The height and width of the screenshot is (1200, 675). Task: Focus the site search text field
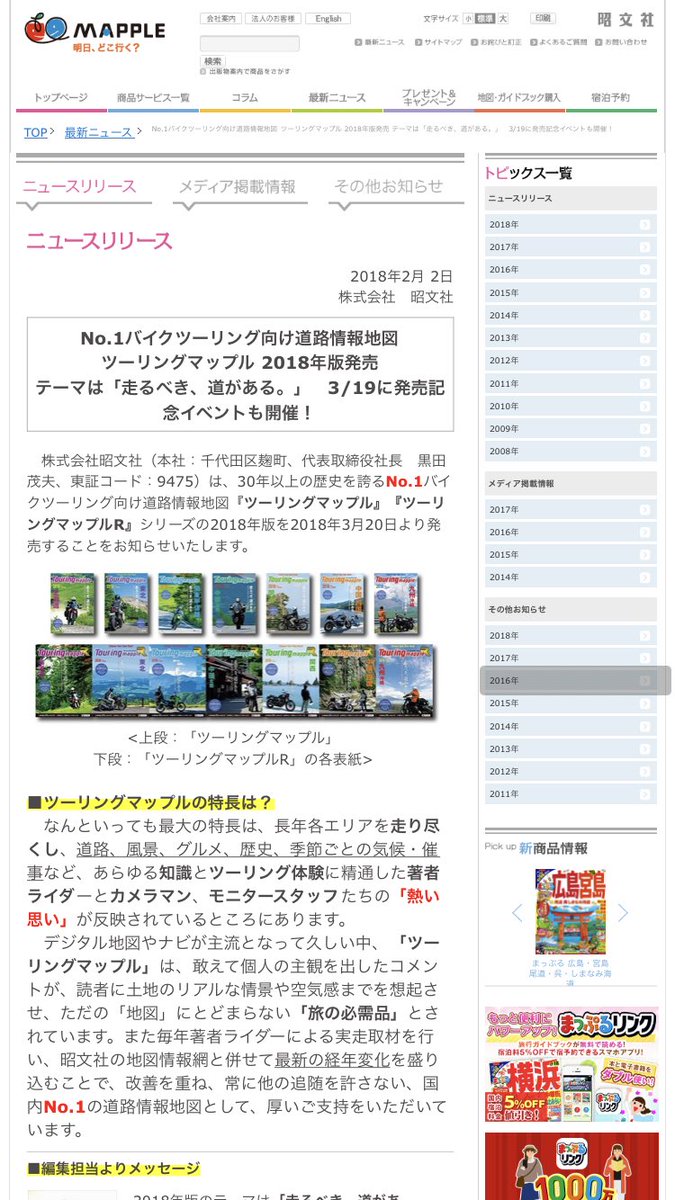[x=249, y=43]
